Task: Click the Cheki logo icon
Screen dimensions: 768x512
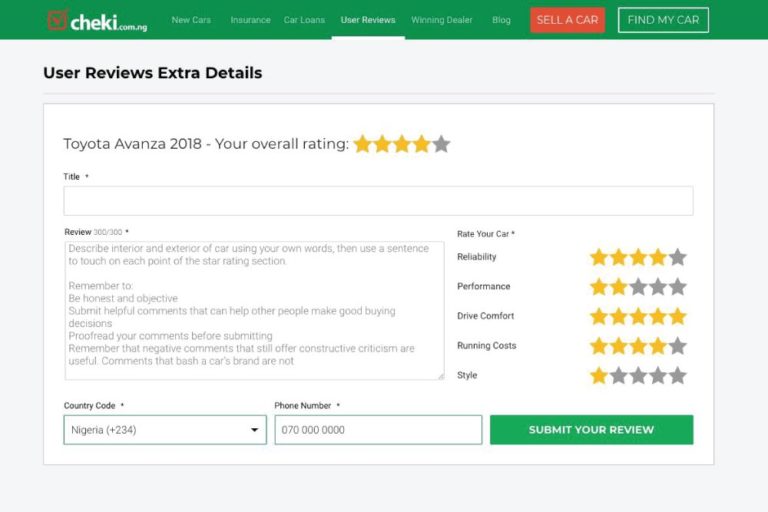Action: [x=57, y=20]
